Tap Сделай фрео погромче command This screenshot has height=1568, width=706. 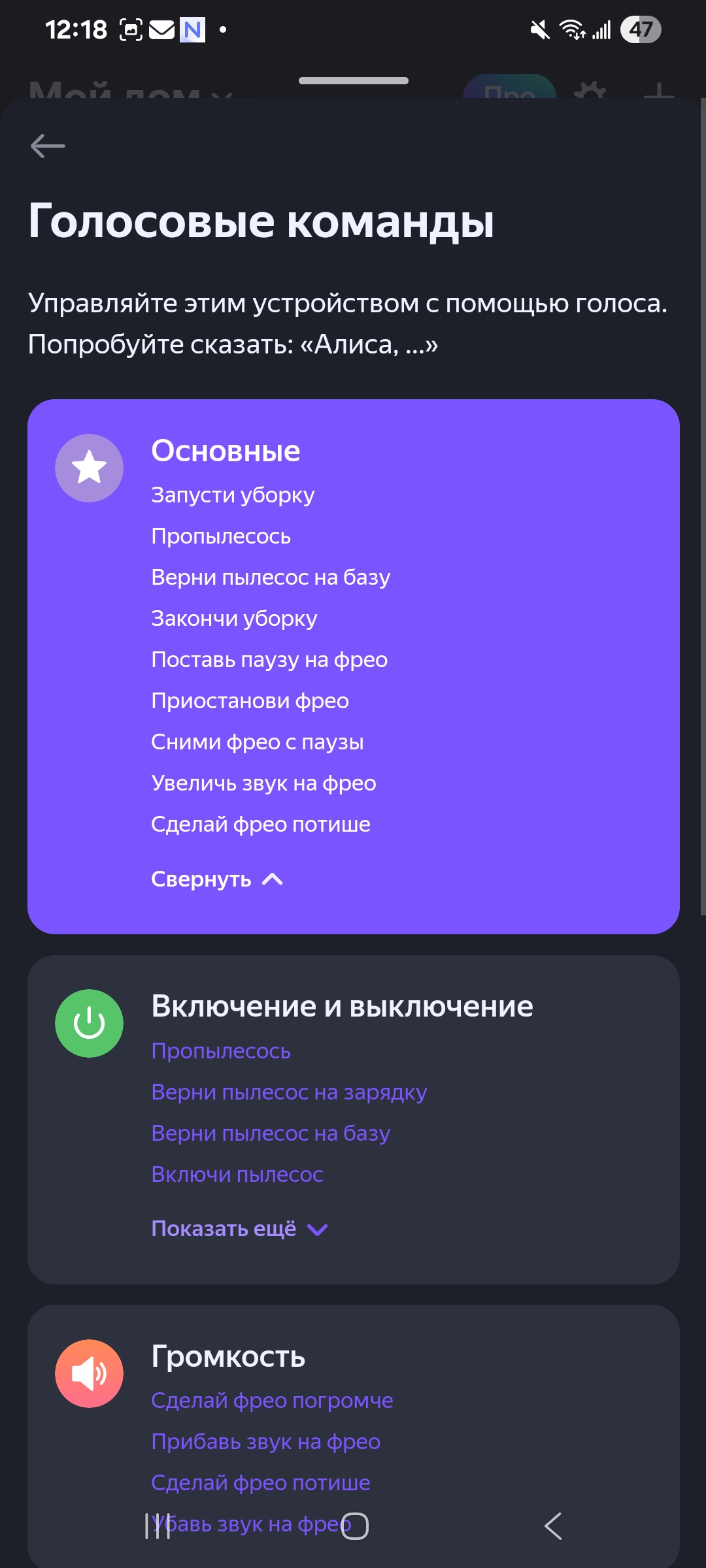point(272,1401)
